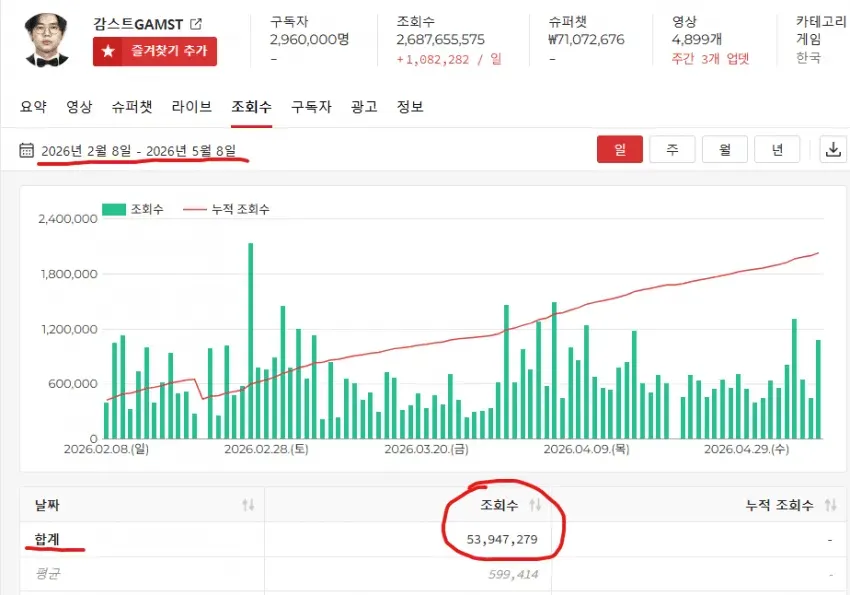Switch the chart to the 월 monthly interval
Screen dimensions: 850x595
[x=725, y=150]
